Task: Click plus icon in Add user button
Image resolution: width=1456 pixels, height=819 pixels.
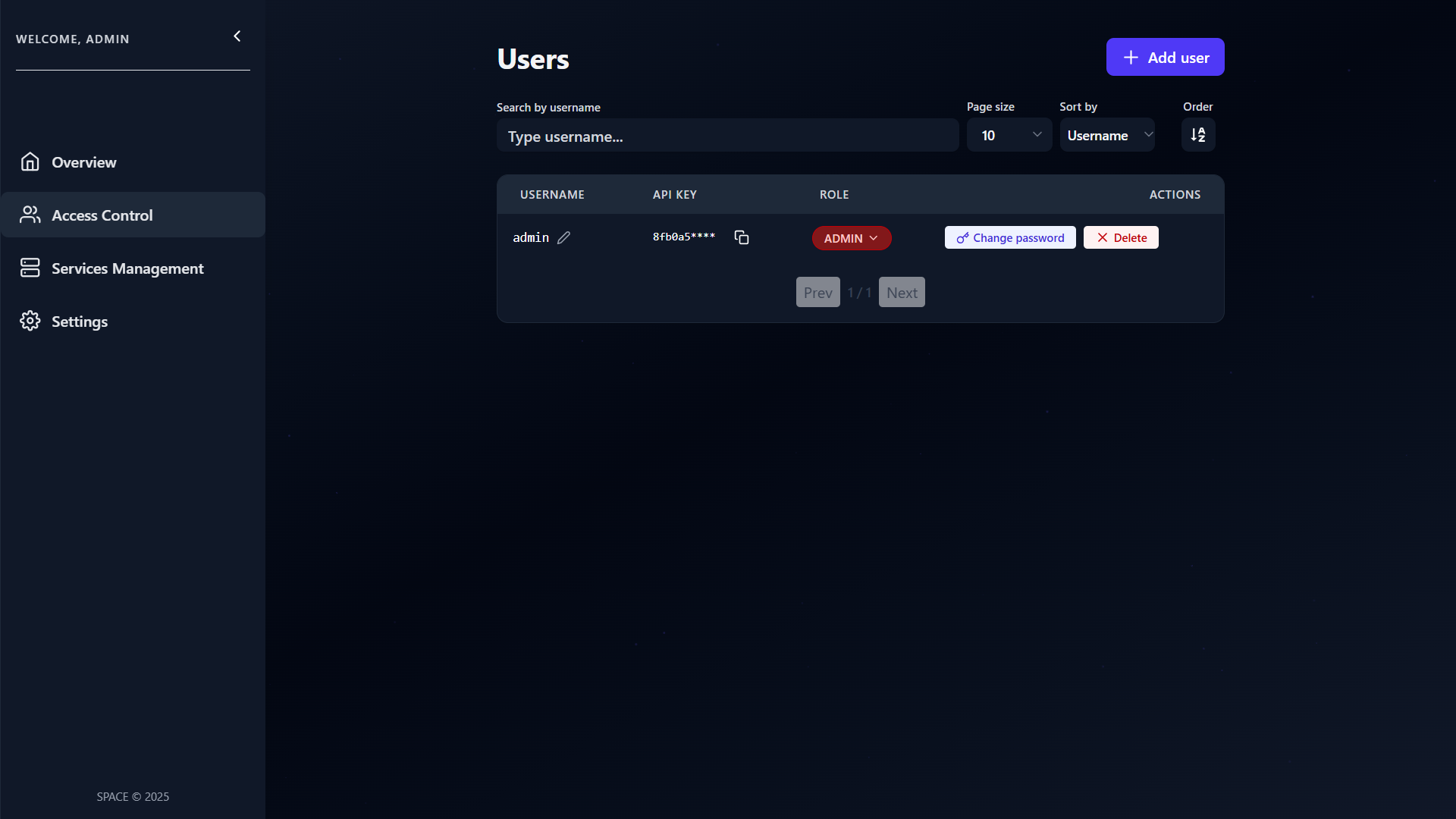Action: click(1131, 58)
